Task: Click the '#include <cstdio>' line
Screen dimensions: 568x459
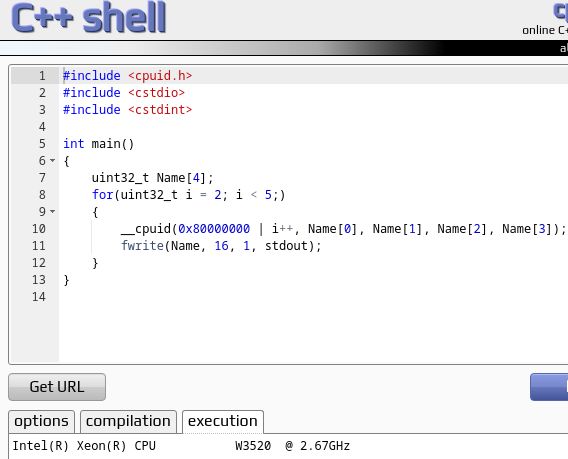Action: click(x=124, y=93)
